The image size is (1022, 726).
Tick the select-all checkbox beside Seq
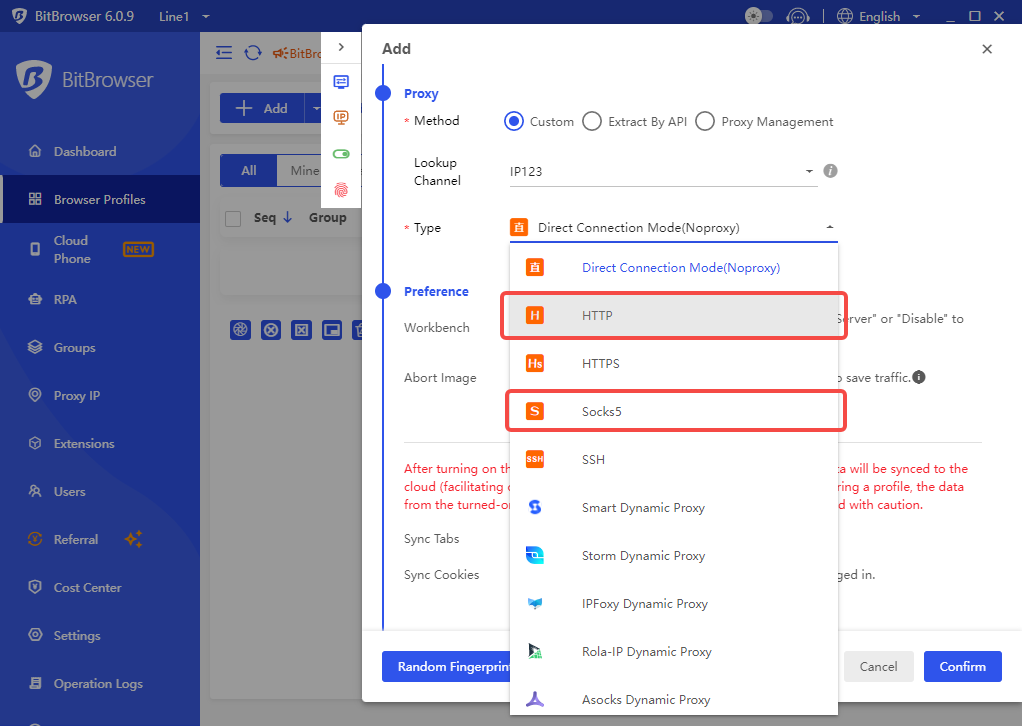(x=233, y=218)
